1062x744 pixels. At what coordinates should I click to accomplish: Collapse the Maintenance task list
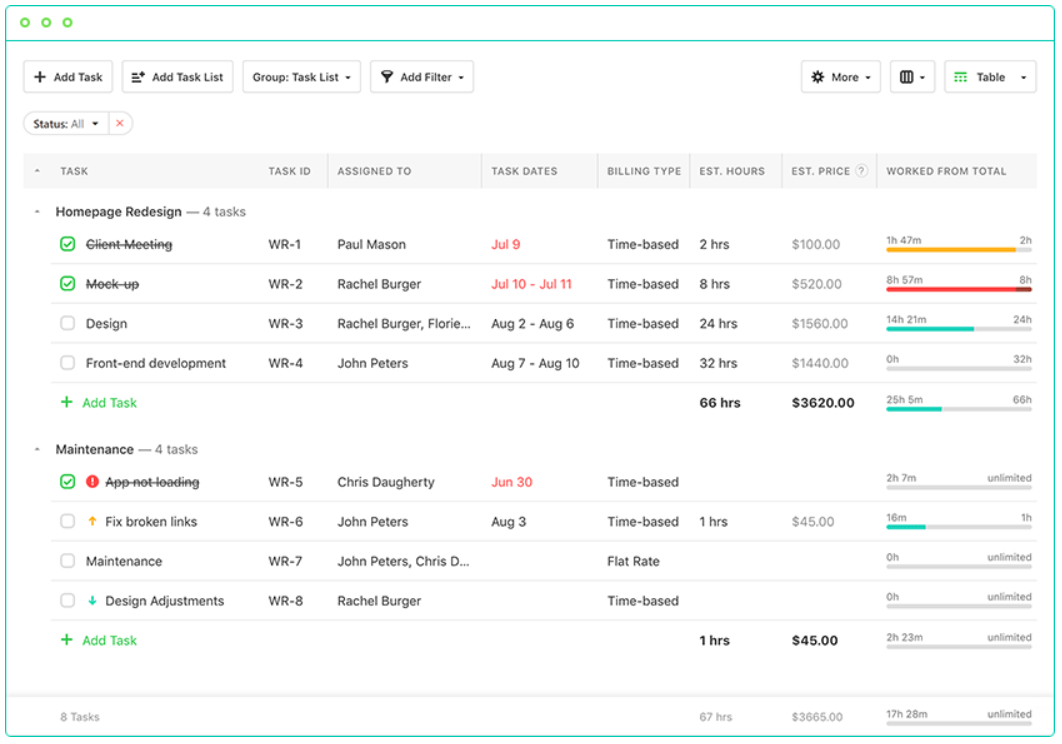(x=37, y=449)
